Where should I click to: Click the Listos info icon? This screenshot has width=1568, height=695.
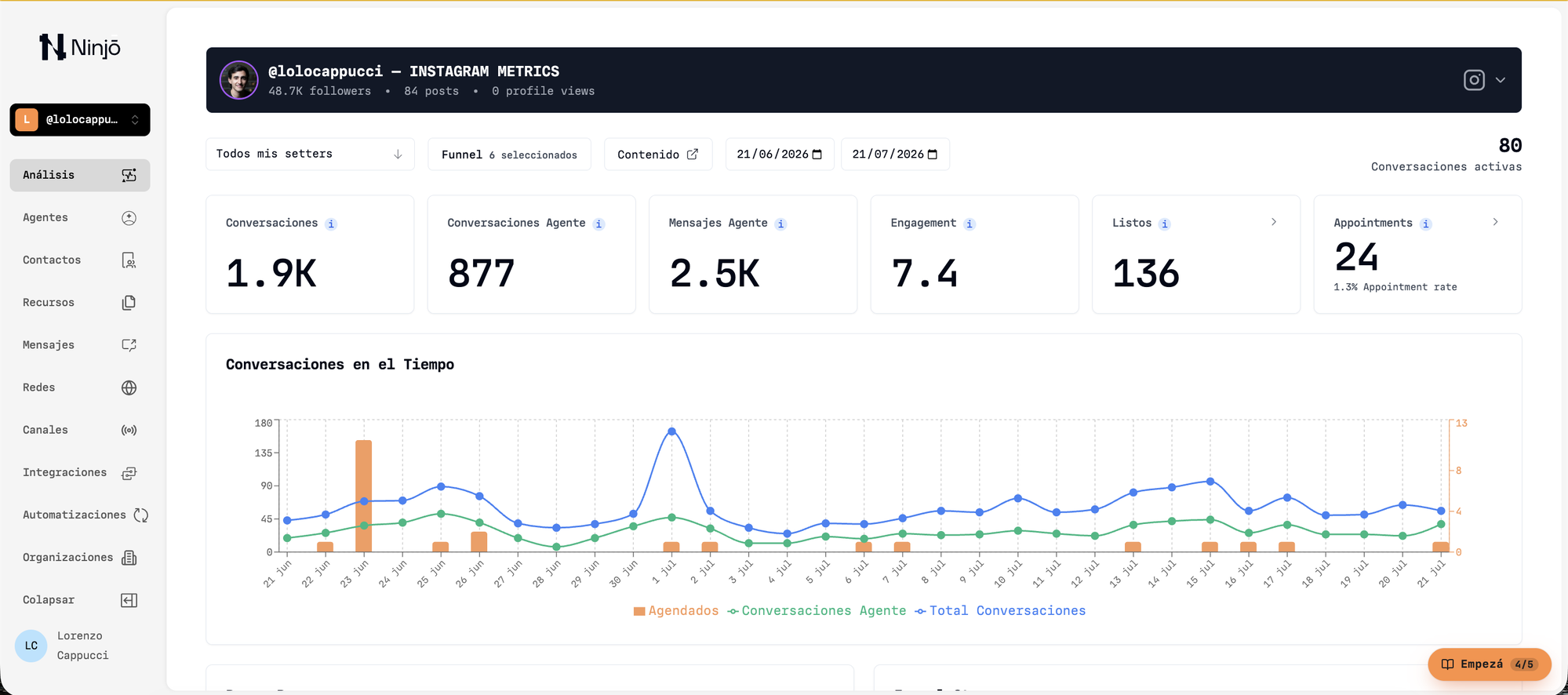click(x=1165, y=224)
